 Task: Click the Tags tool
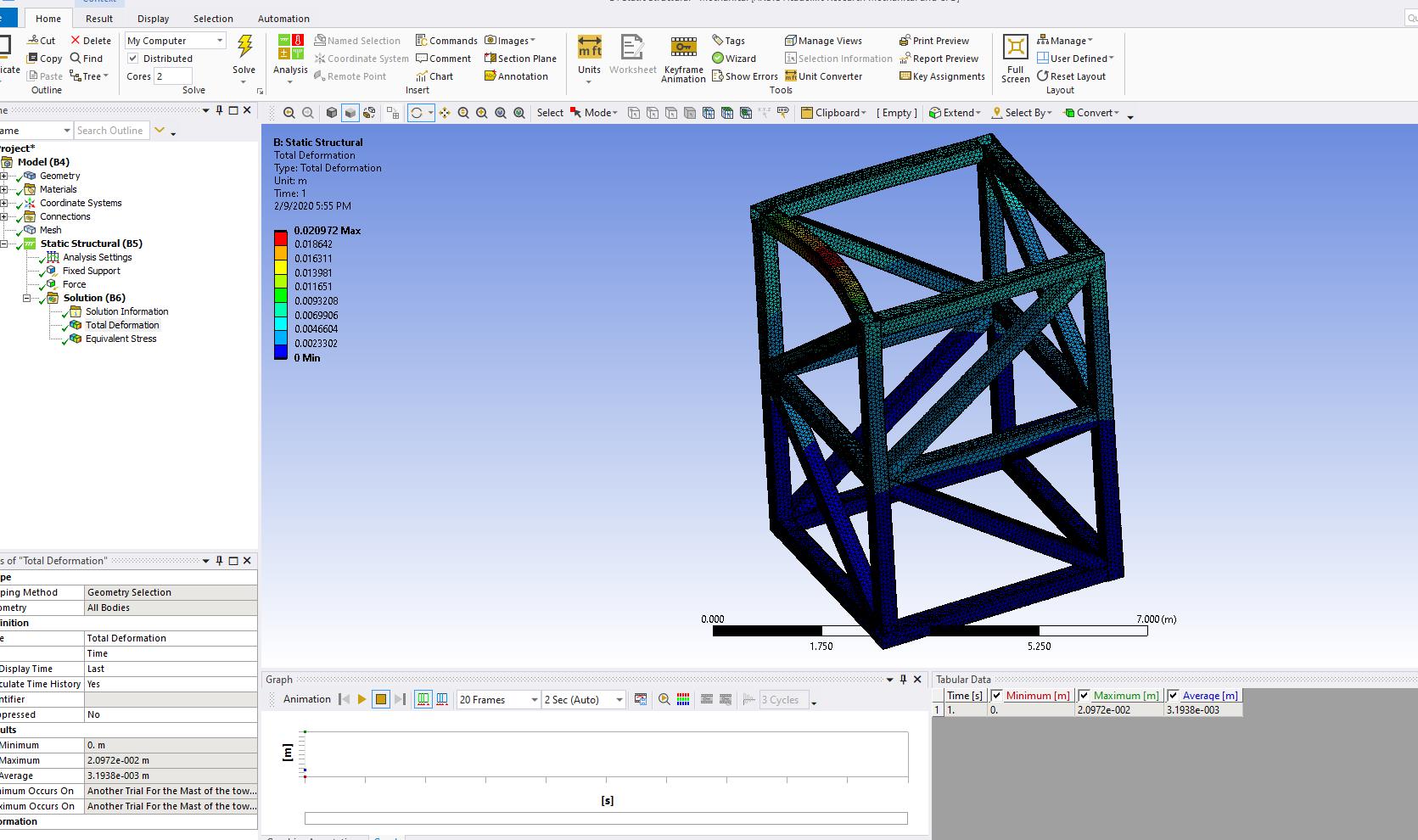[728, 41]
